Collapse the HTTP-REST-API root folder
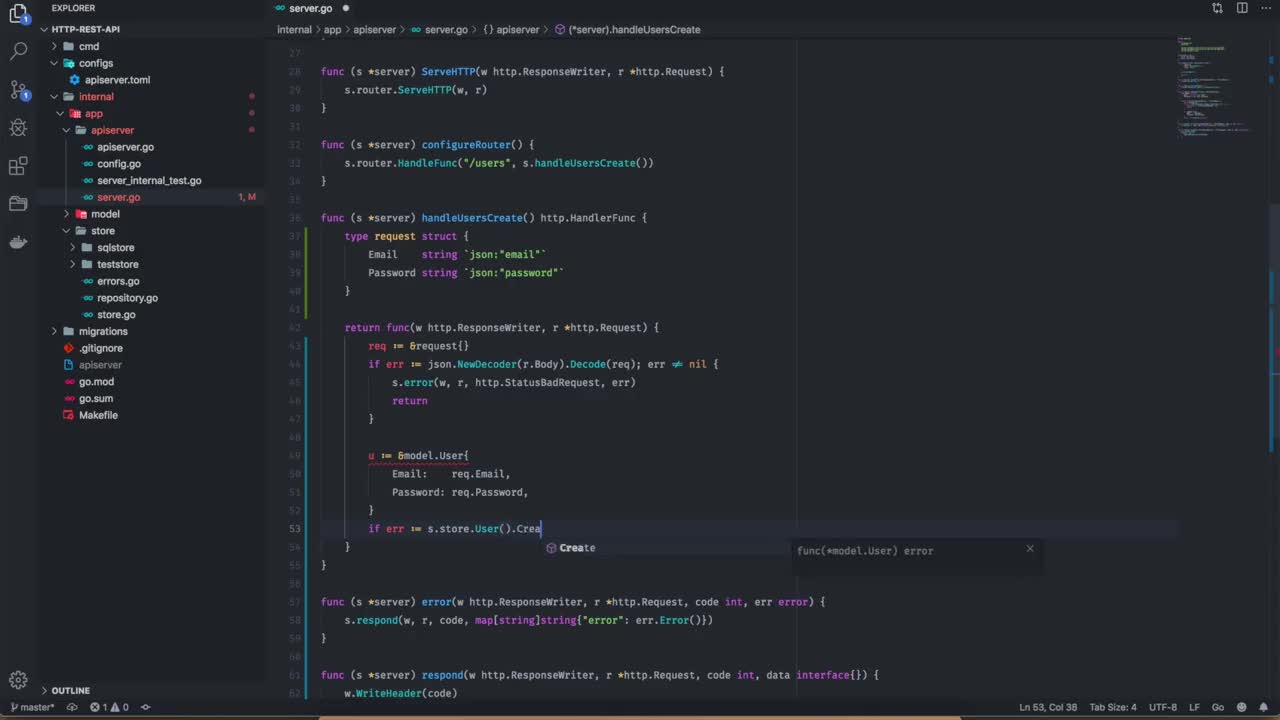Image resolution: width=1280 pixels, height=720 pixels. click(45, 29)
